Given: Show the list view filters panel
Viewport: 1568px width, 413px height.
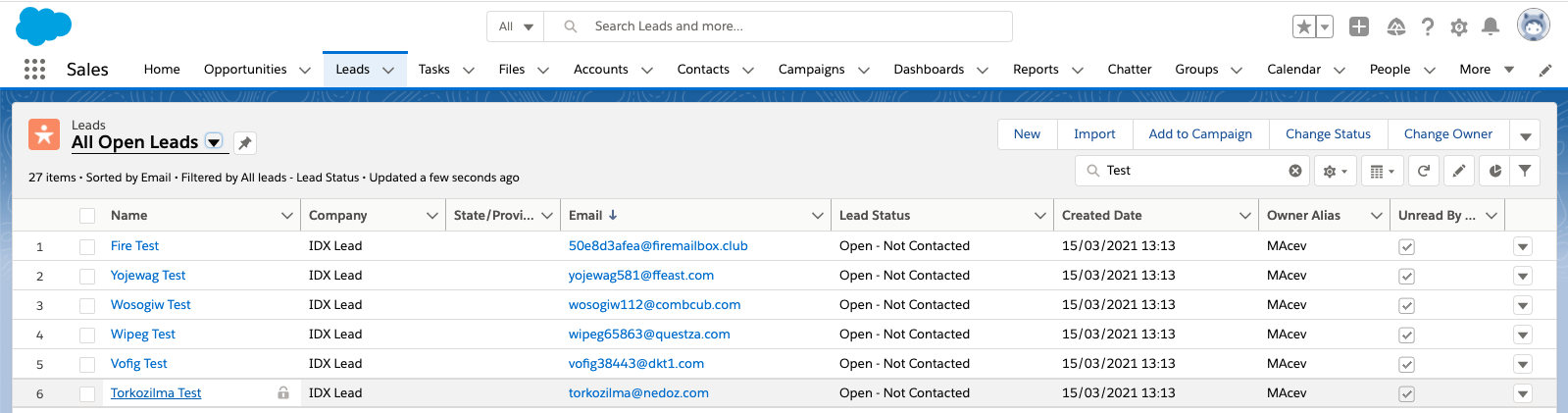Looking at the screenshot, I should coord(1525,171).
